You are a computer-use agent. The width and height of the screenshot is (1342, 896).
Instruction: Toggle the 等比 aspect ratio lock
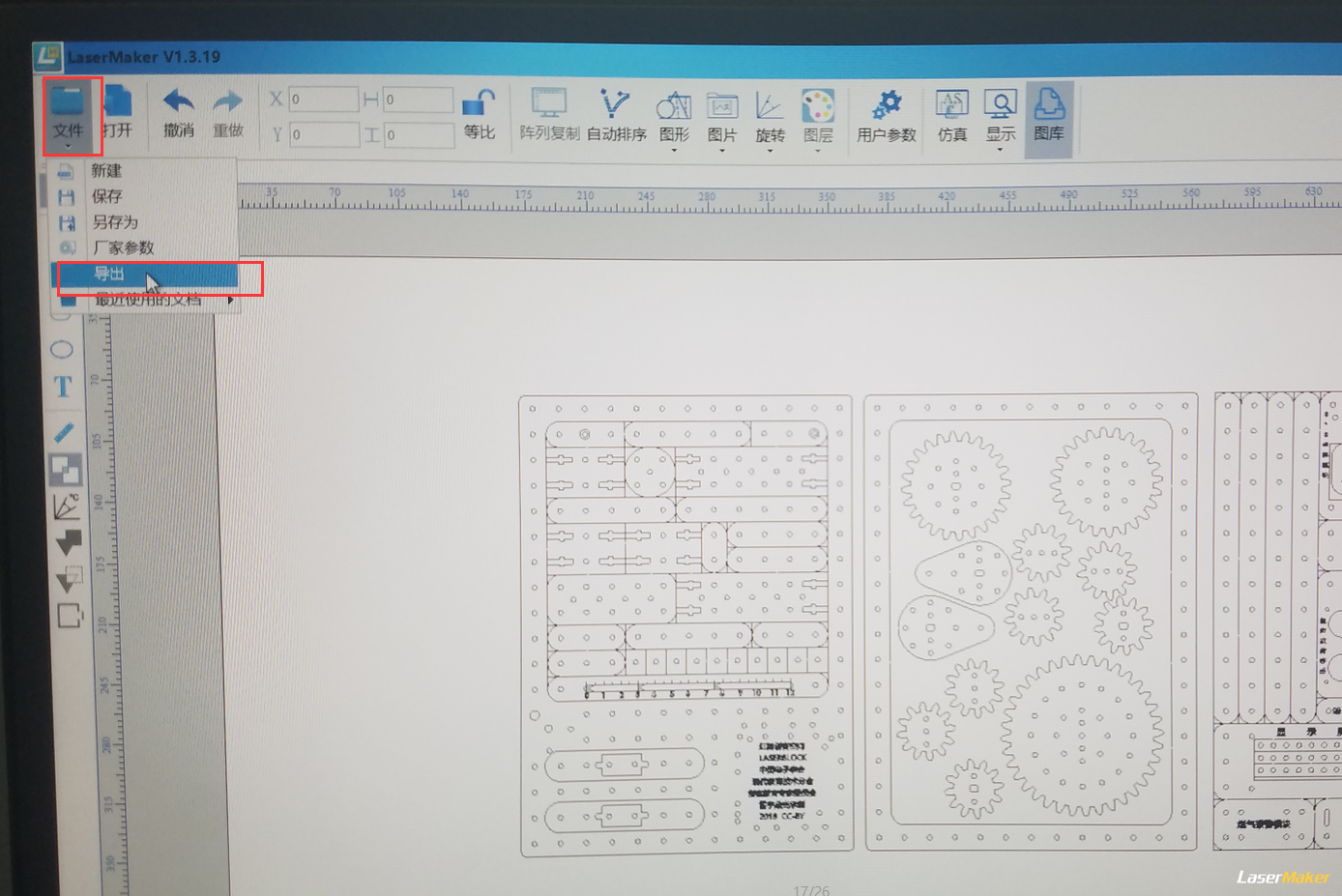[479, 115]
